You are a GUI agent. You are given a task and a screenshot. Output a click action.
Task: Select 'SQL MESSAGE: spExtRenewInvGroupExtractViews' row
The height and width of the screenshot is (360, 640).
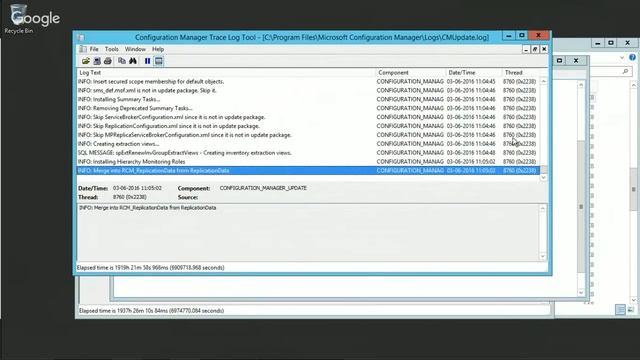pos(308,153)
